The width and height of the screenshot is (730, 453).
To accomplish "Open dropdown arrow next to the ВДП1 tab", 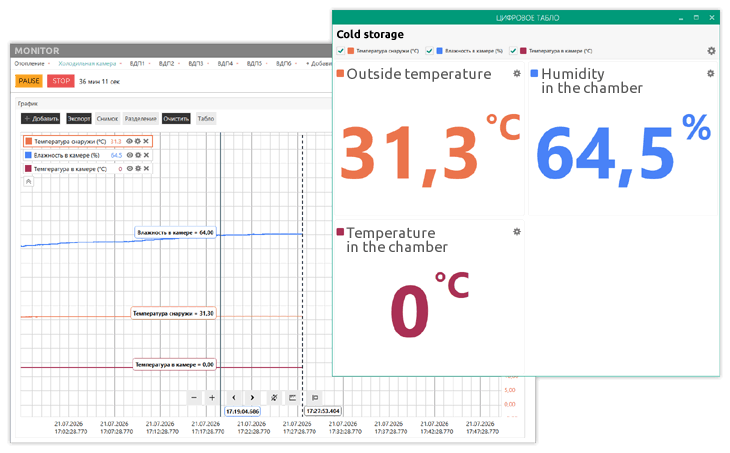I will [x=149, y=64].
